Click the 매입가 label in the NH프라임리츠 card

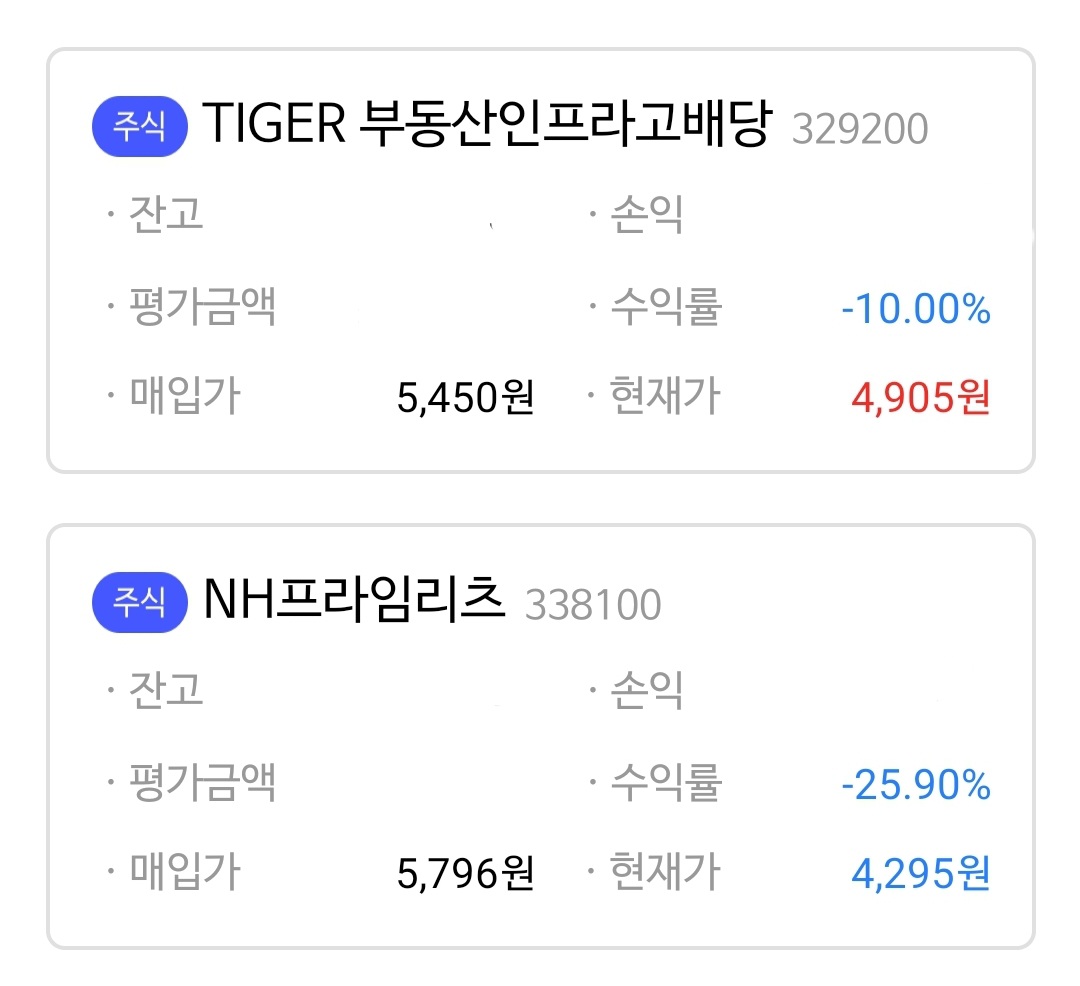(185, 872)
